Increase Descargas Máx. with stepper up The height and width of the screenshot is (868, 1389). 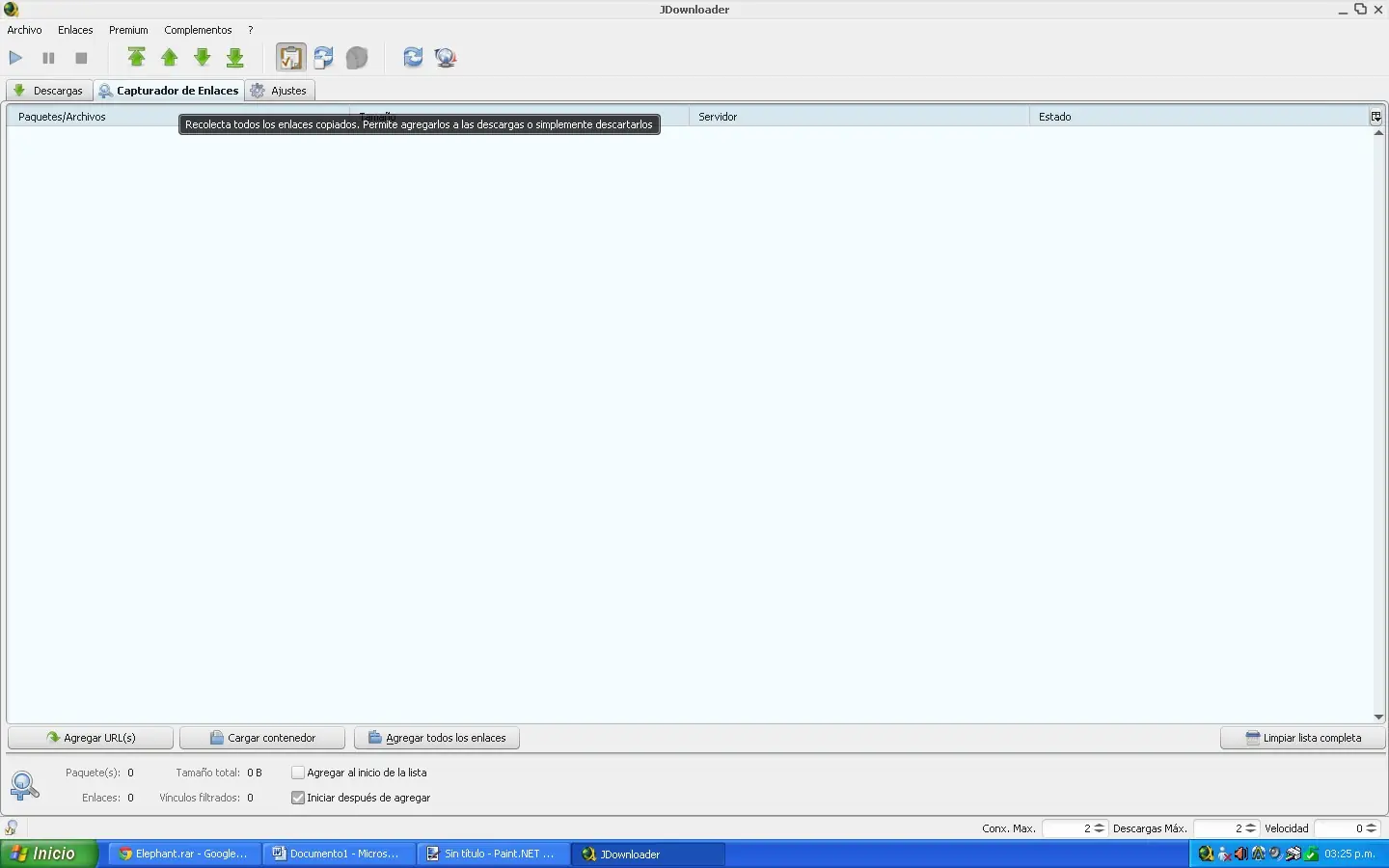(1251, 825)
